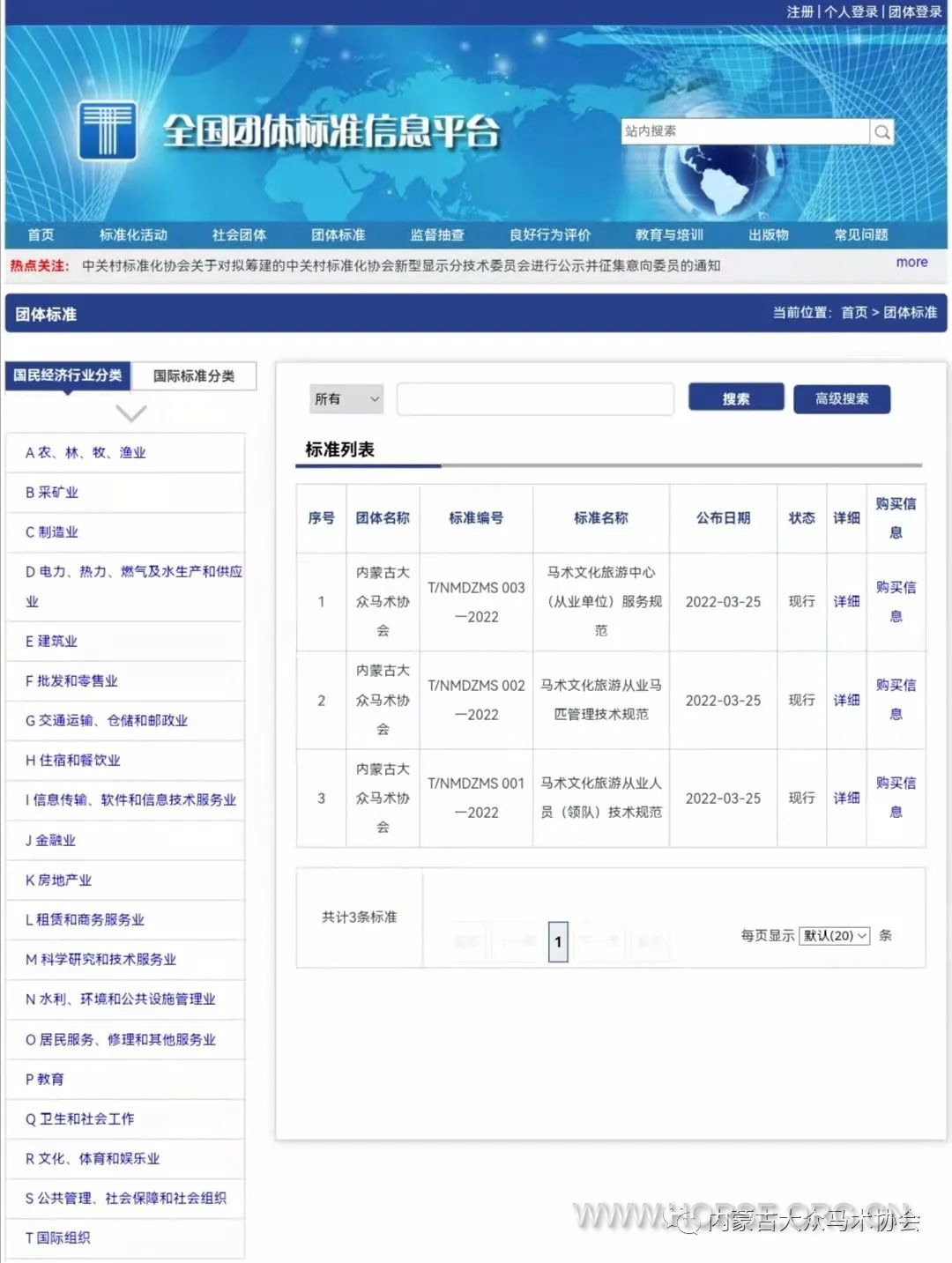Open 出版物 navigation item
Screen dimensions: 952x1263
769,234
